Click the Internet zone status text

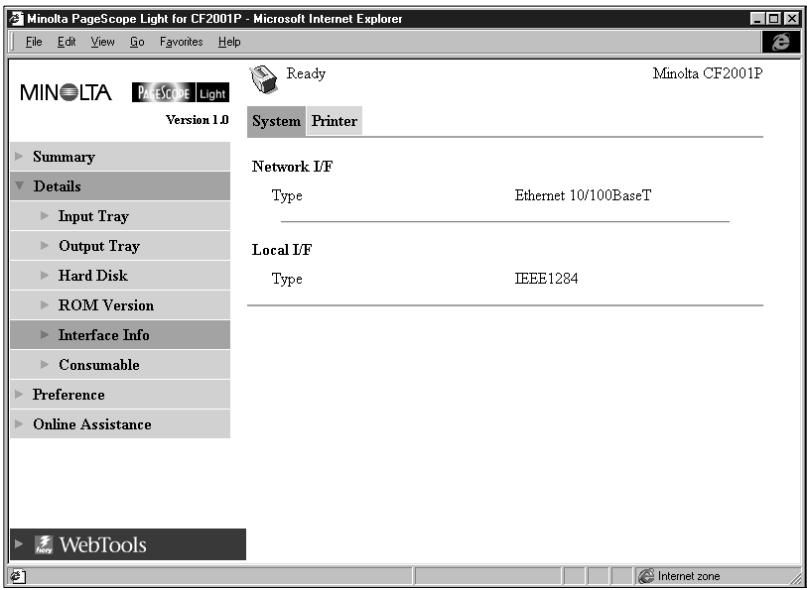[x=689, y=577]
